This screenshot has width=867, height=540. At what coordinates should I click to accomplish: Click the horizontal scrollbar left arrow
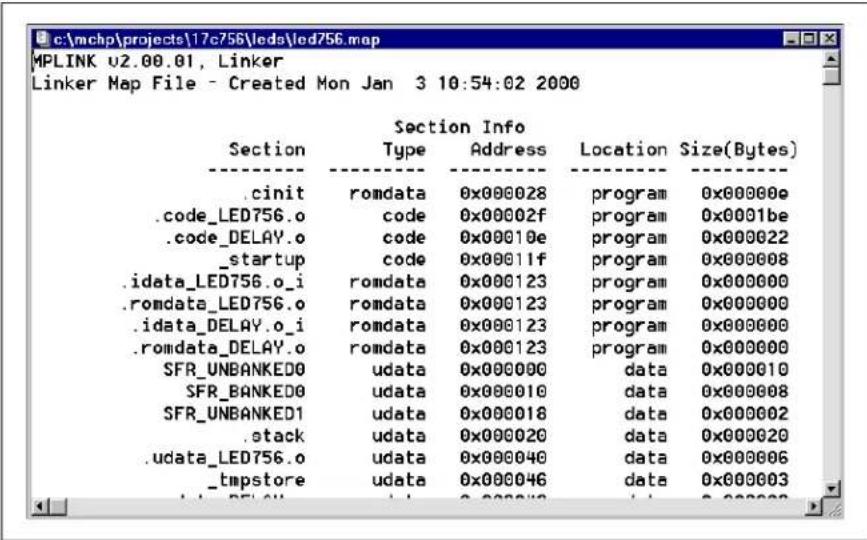click(40, 506)
